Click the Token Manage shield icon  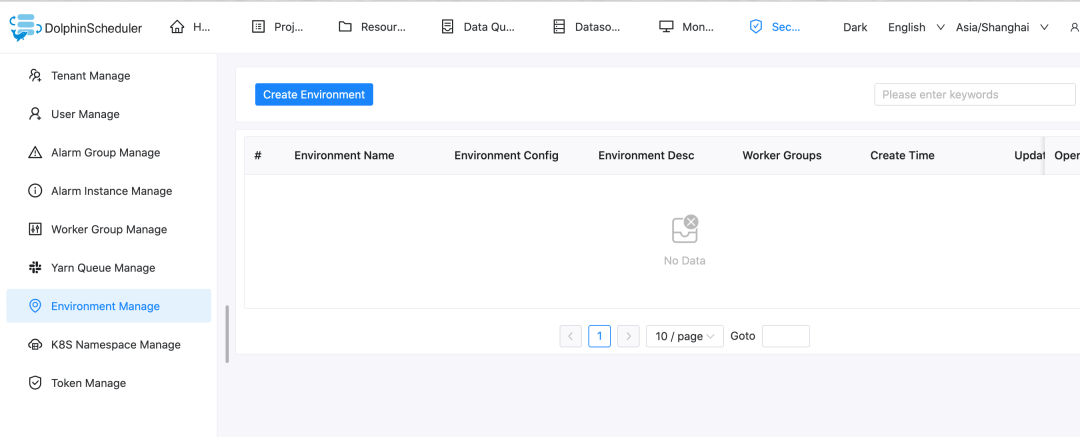coord(35,383)
